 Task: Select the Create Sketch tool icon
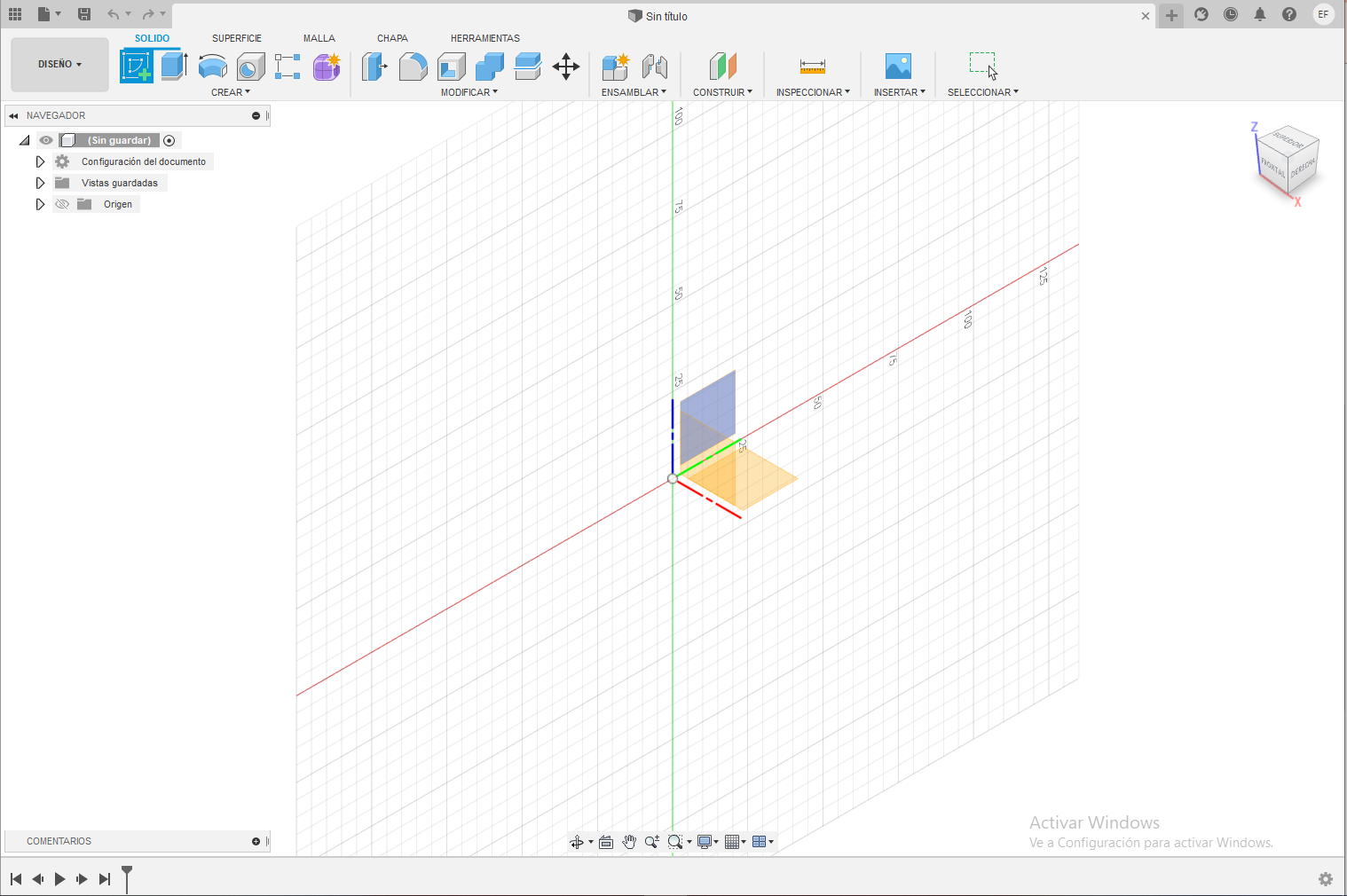[x=137, y=67]
